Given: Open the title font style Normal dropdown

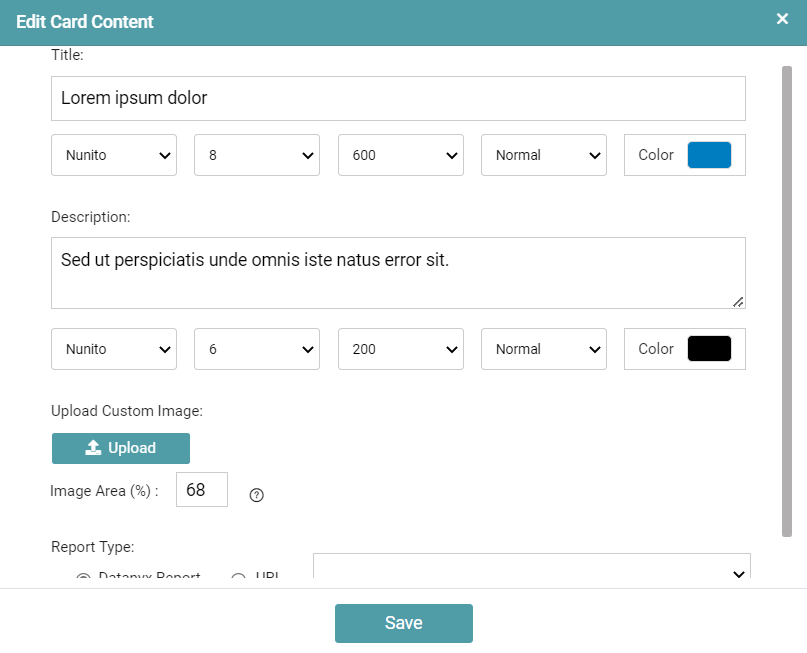Looking at the screenshot, I should coord(544,155).
